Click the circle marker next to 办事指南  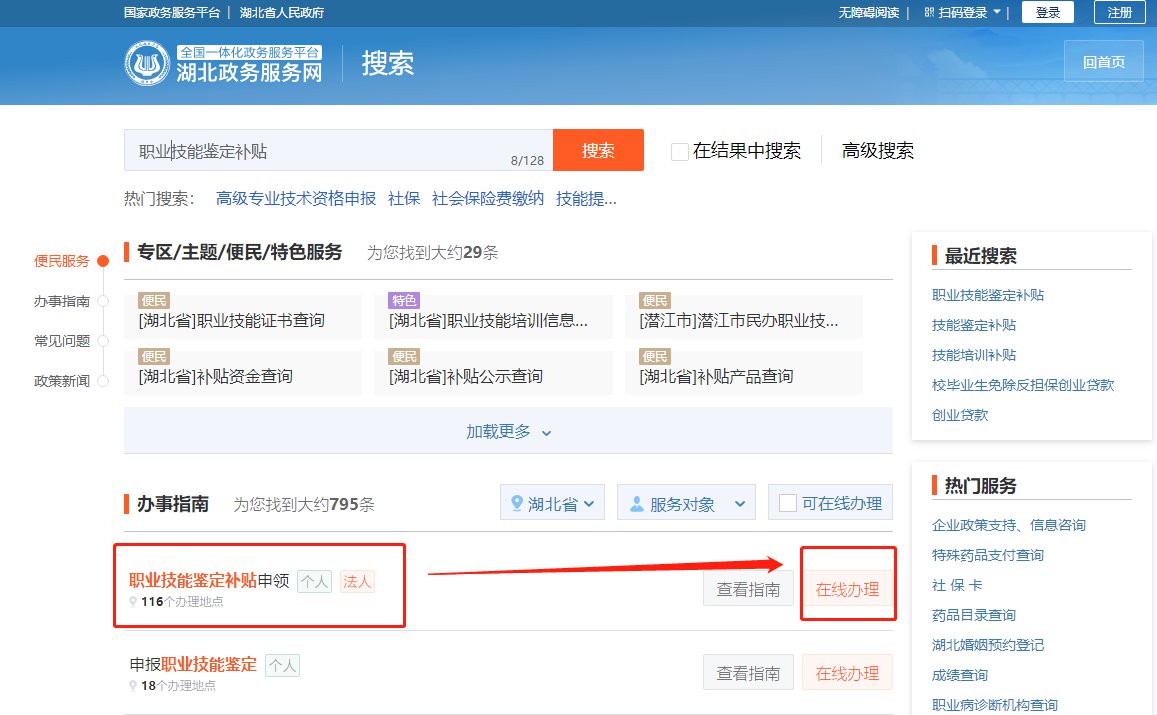pyautogui.click(x=102, y=301)
